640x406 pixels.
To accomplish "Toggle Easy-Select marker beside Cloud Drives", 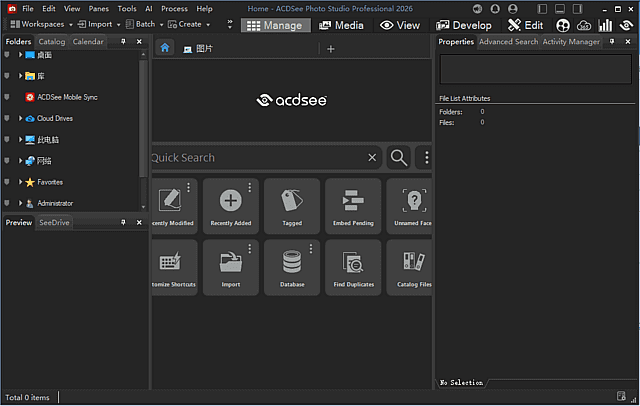I will point(7,118).
